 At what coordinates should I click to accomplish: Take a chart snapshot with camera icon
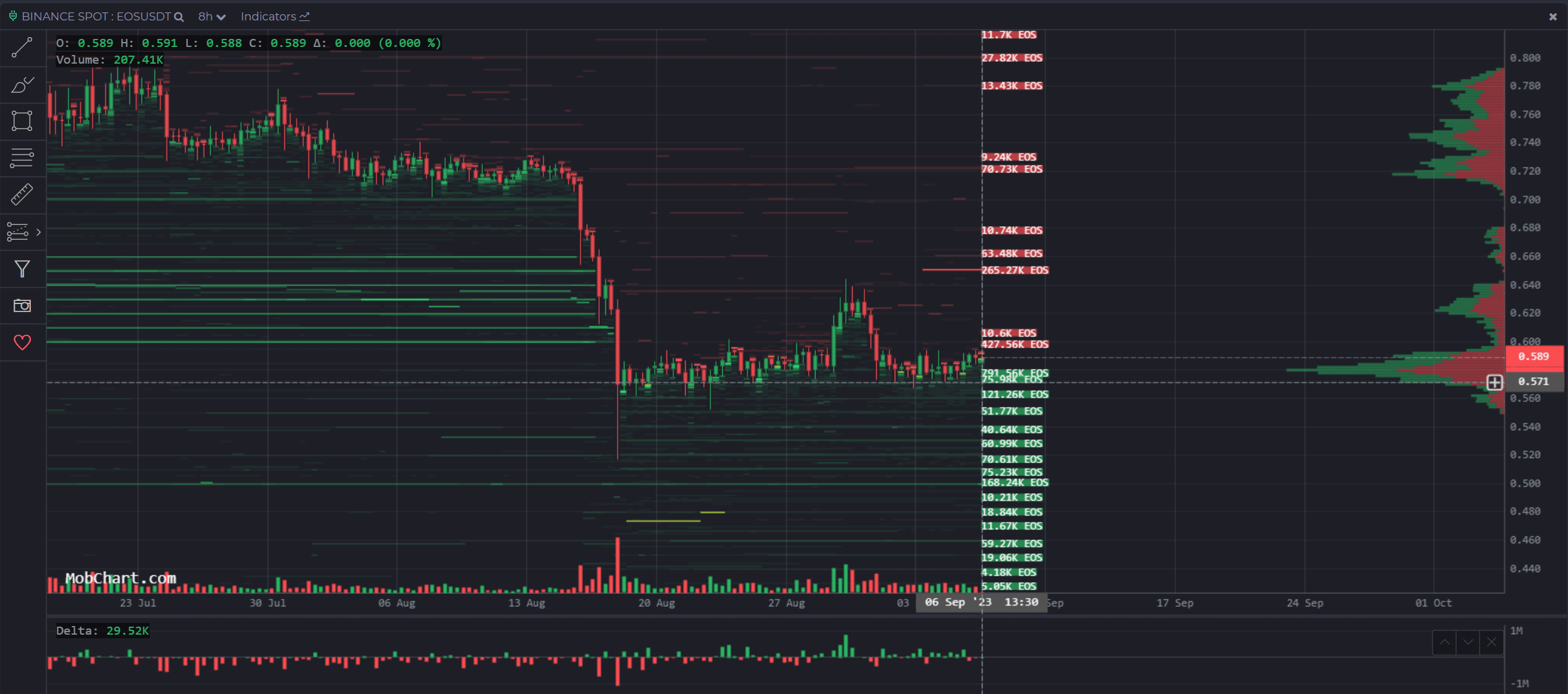22,305
